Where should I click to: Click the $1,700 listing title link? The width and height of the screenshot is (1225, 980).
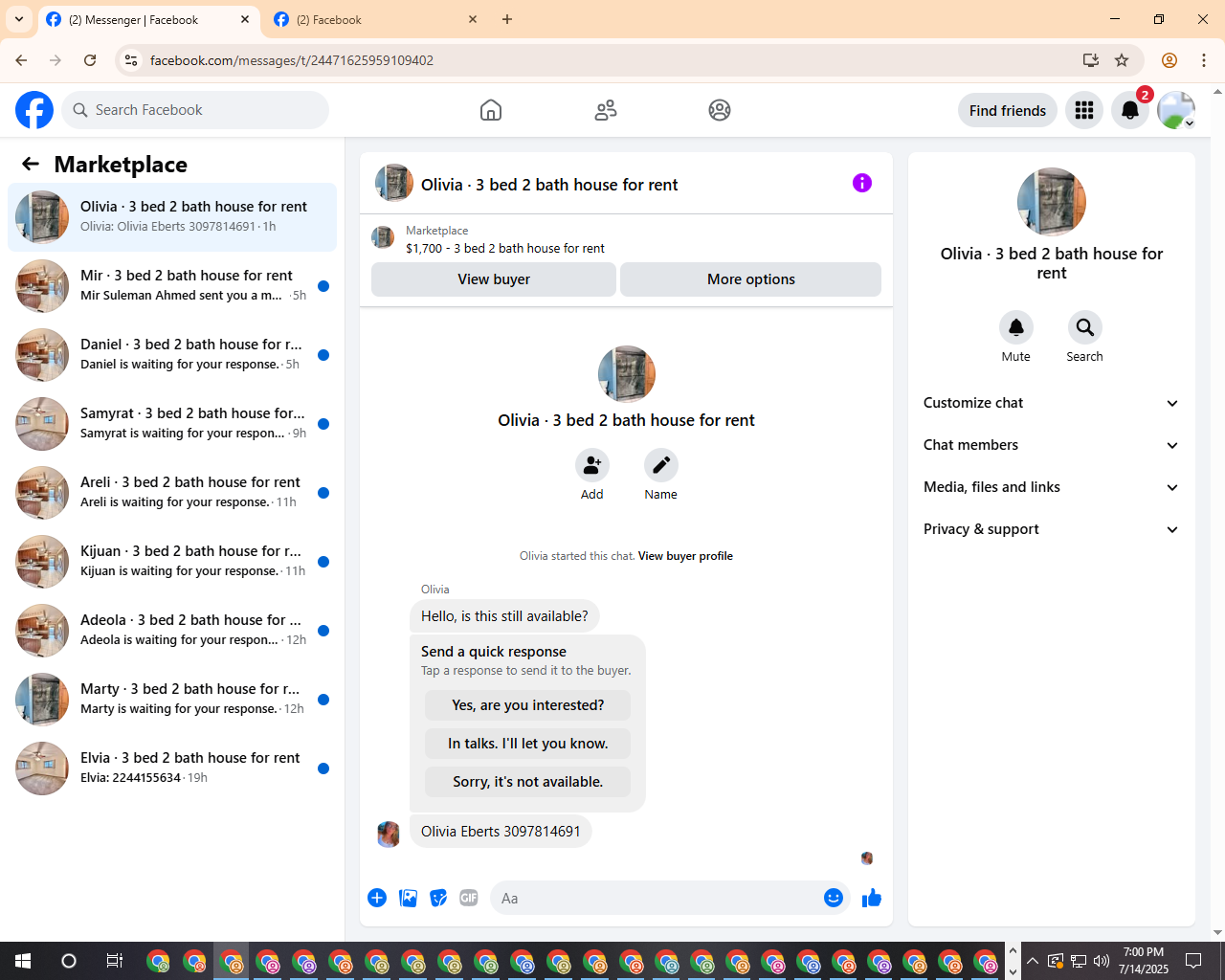tap(505, 248)
